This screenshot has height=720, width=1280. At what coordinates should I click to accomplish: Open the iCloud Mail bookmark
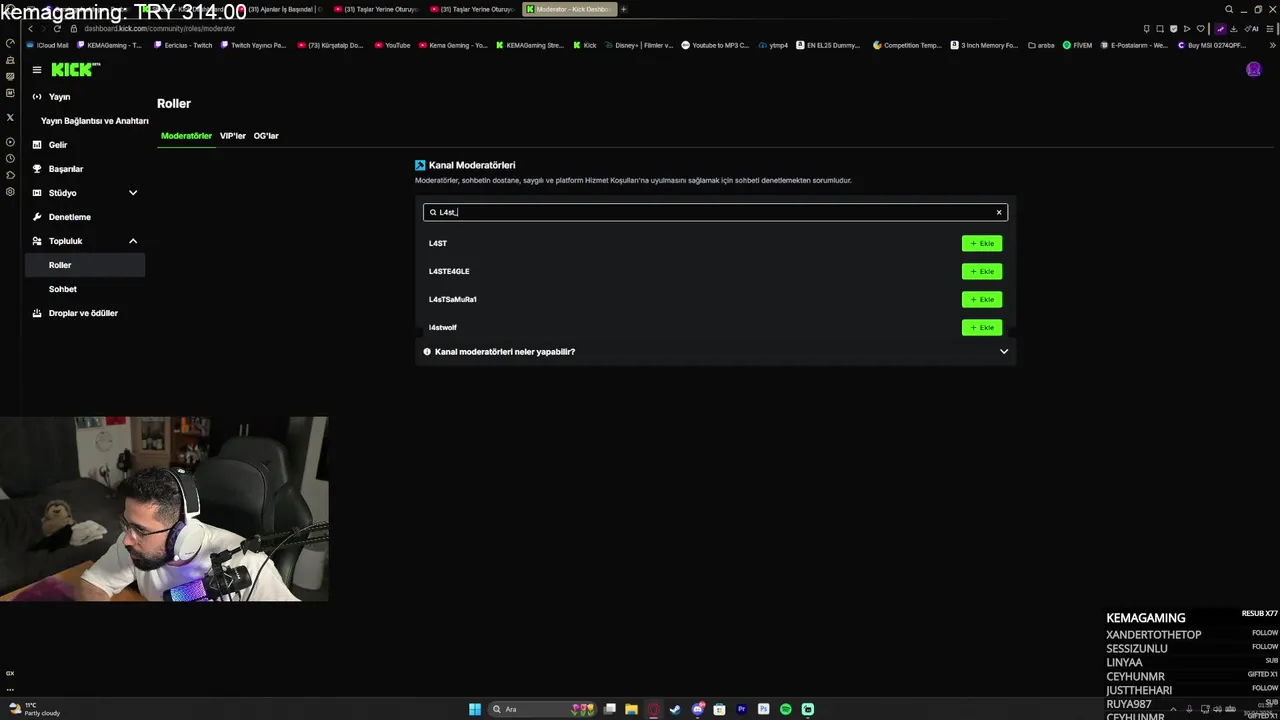pos(48,45)
